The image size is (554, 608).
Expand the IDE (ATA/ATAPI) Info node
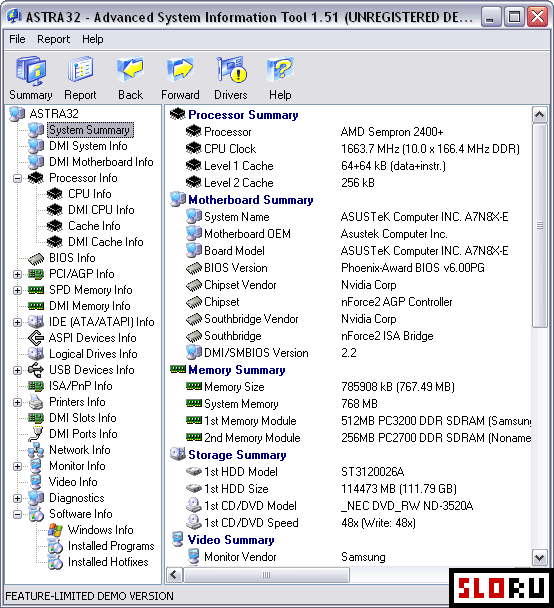(17, 322)
